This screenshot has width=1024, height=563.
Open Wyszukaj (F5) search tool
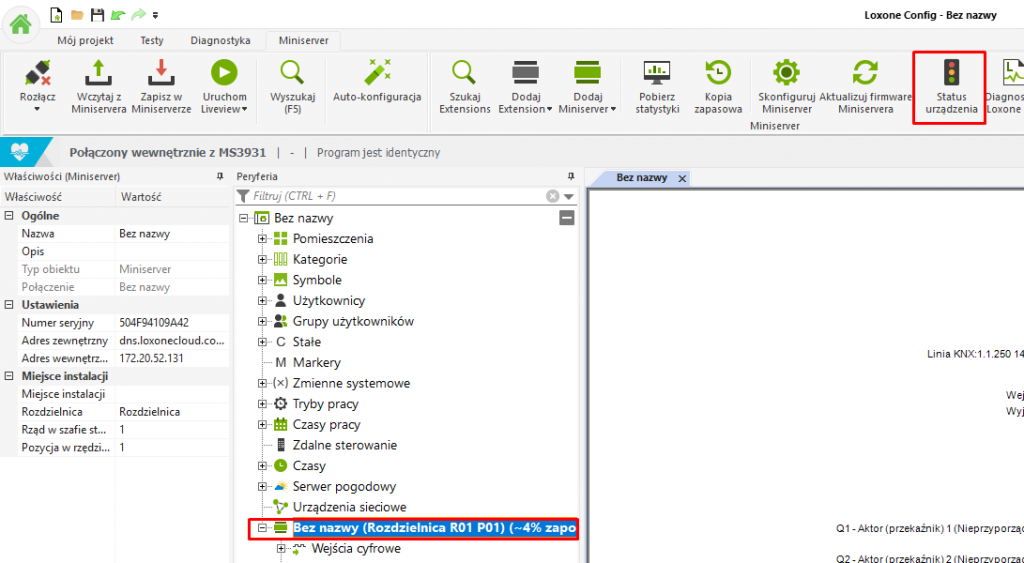(x=292, y=74)
